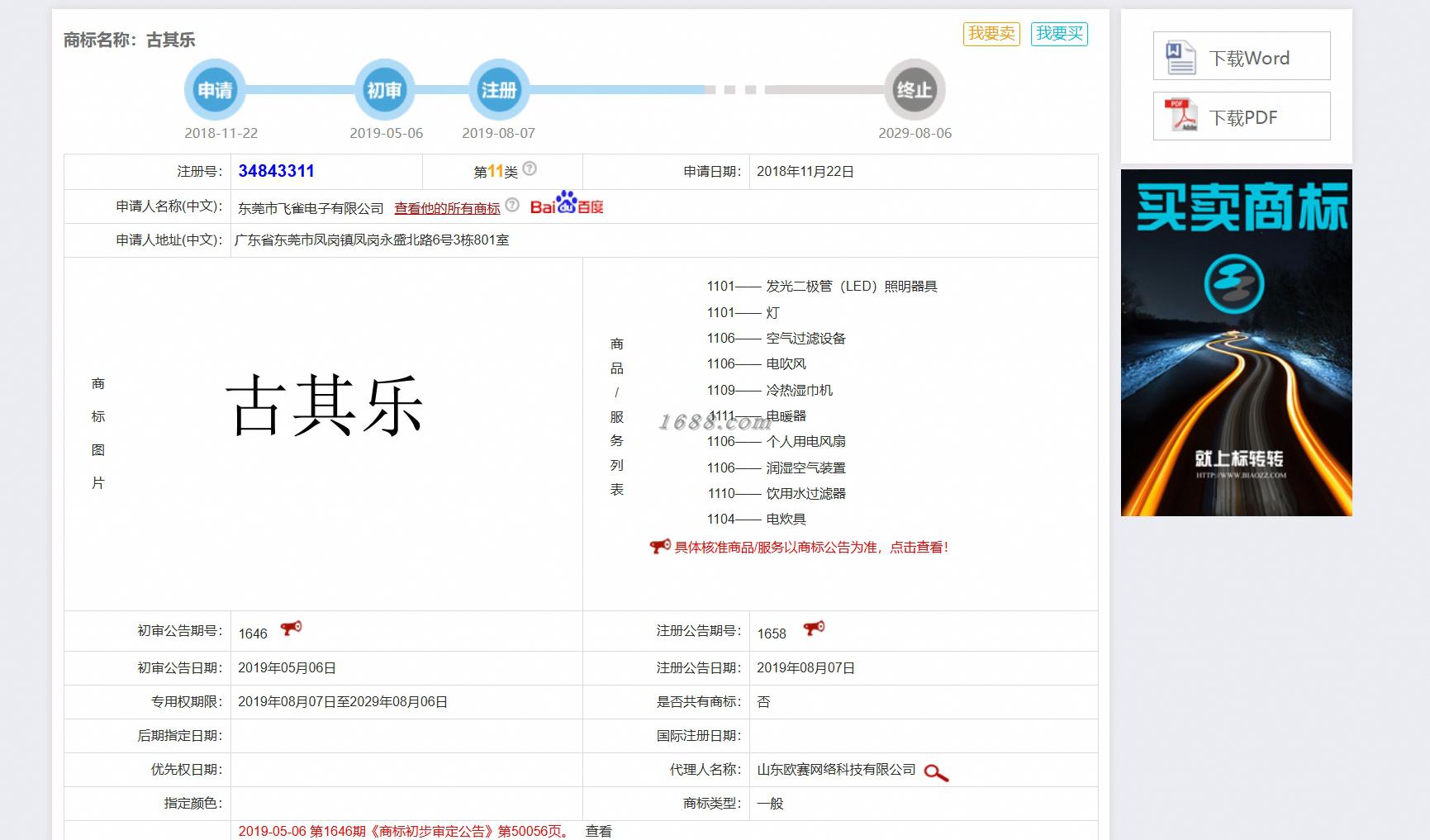The width and height of the screenshot is (1430, 840).
Task: Click application date 2018年11月22日
Action: (805, 171)
